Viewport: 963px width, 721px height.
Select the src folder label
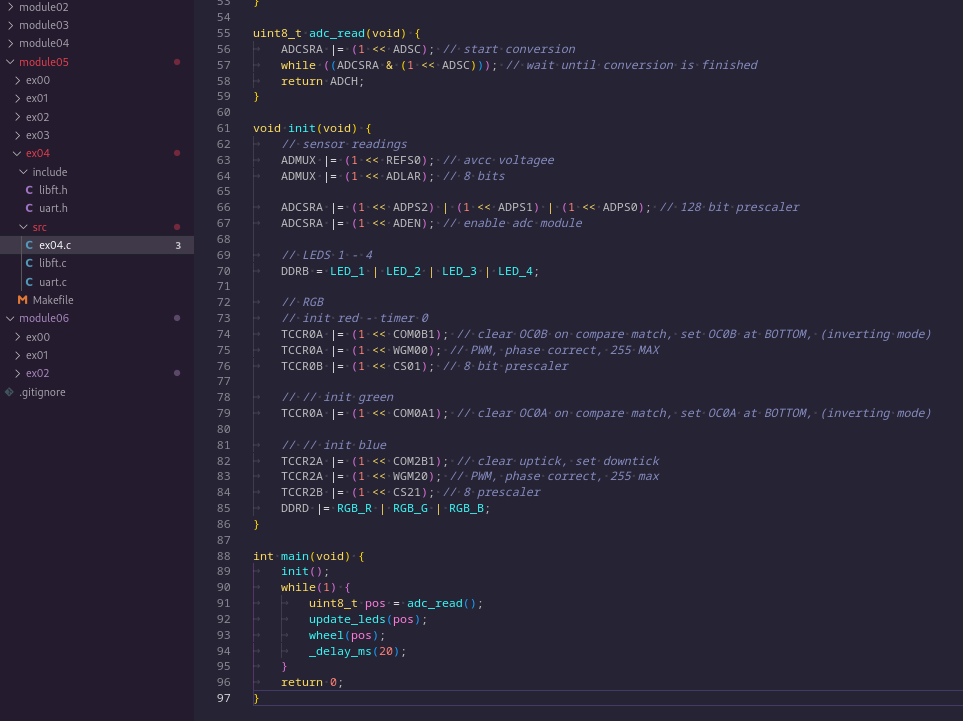tap(39, 227)
